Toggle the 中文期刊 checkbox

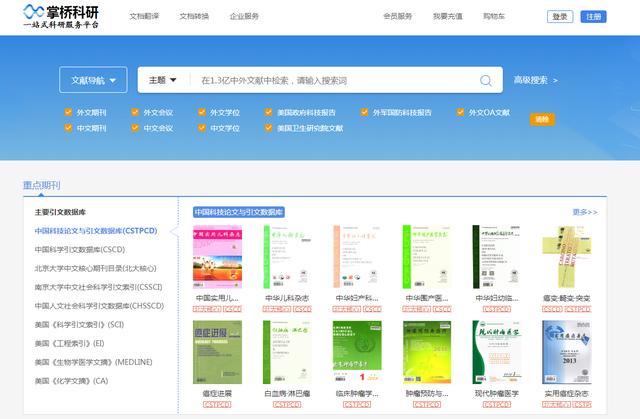[68, 128]
